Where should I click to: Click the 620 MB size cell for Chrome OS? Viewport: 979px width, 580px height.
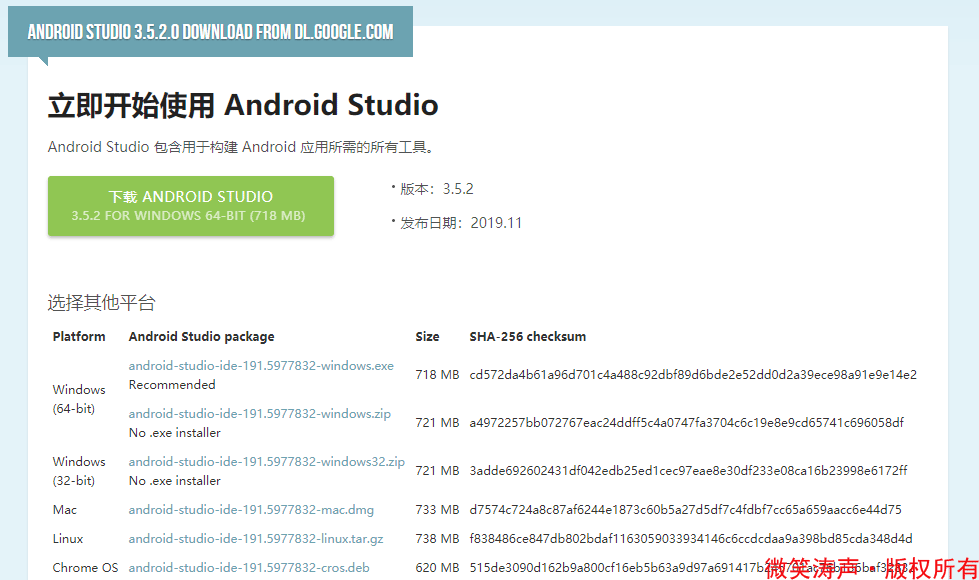(438, 568)
